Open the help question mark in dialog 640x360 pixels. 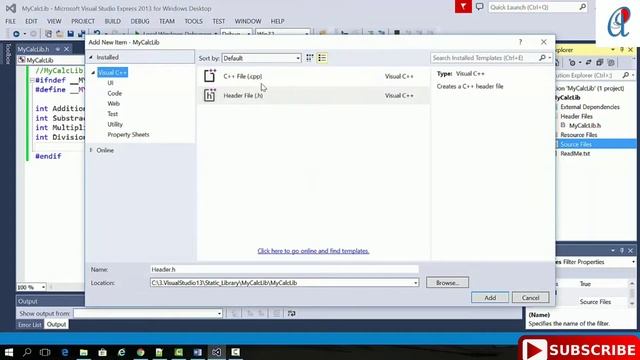520,42
